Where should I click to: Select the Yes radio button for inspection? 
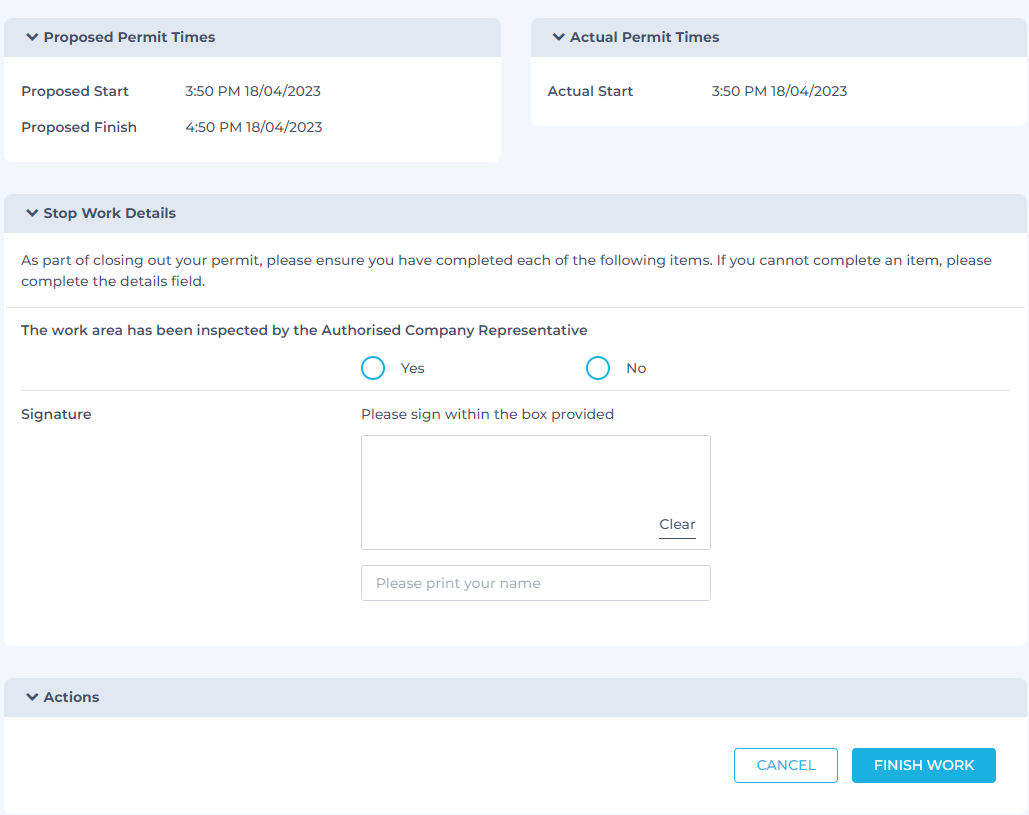click(373, 368)
